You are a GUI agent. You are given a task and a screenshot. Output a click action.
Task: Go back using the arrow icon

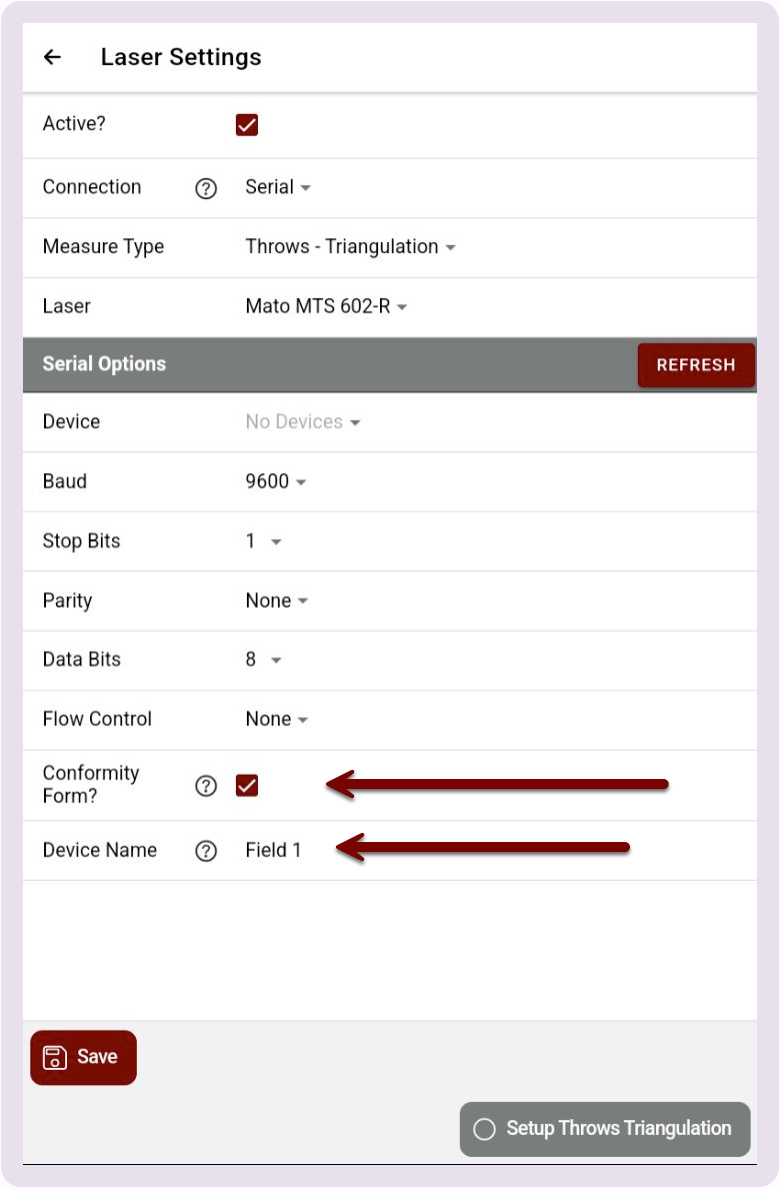click(x=52, y=57)
